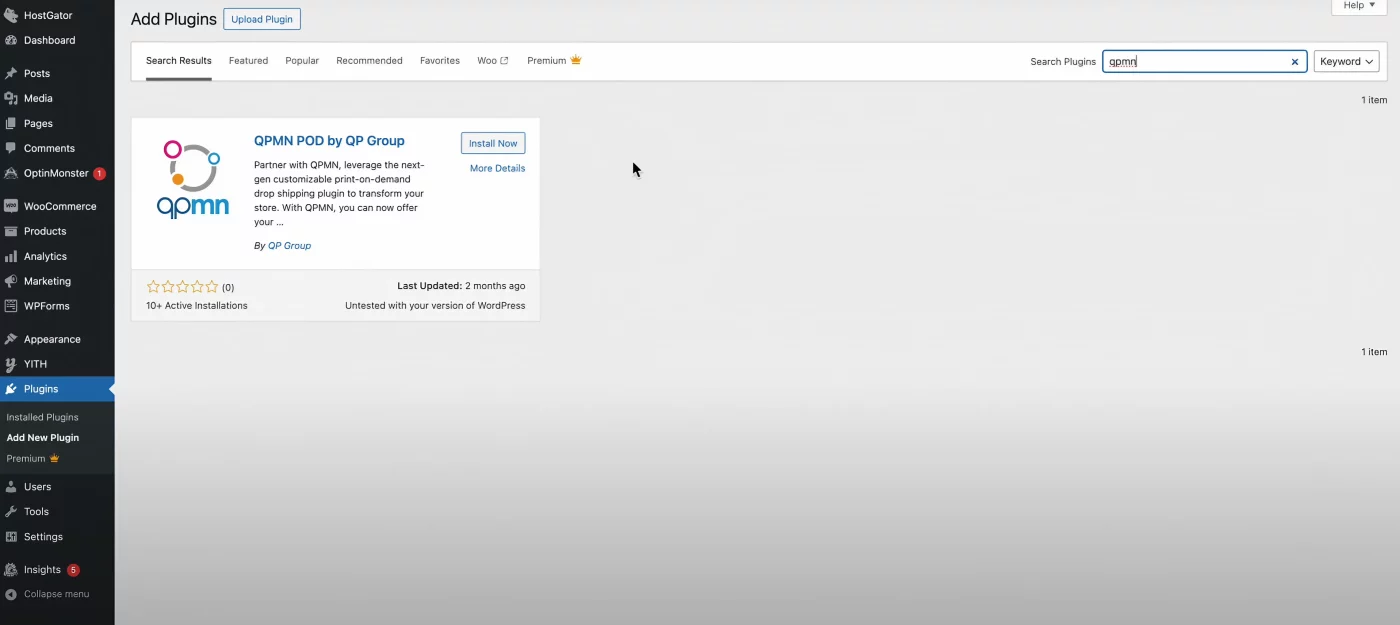The image size is (1400, 625).
Task: Open More Details for QPMN POD
Action: (497, 168)
